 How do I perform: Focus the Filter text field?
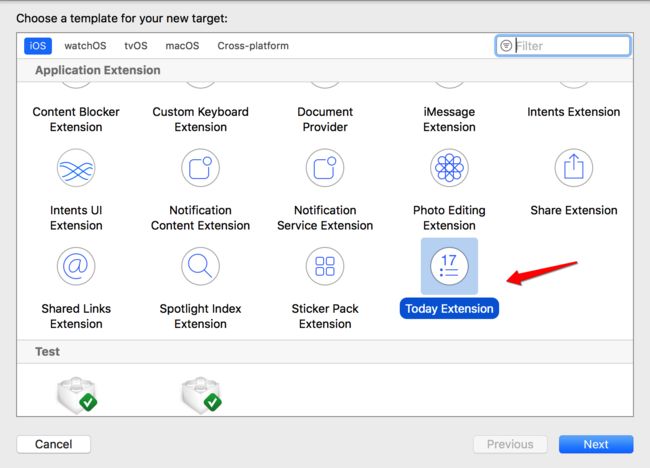(x=563, y=46)
